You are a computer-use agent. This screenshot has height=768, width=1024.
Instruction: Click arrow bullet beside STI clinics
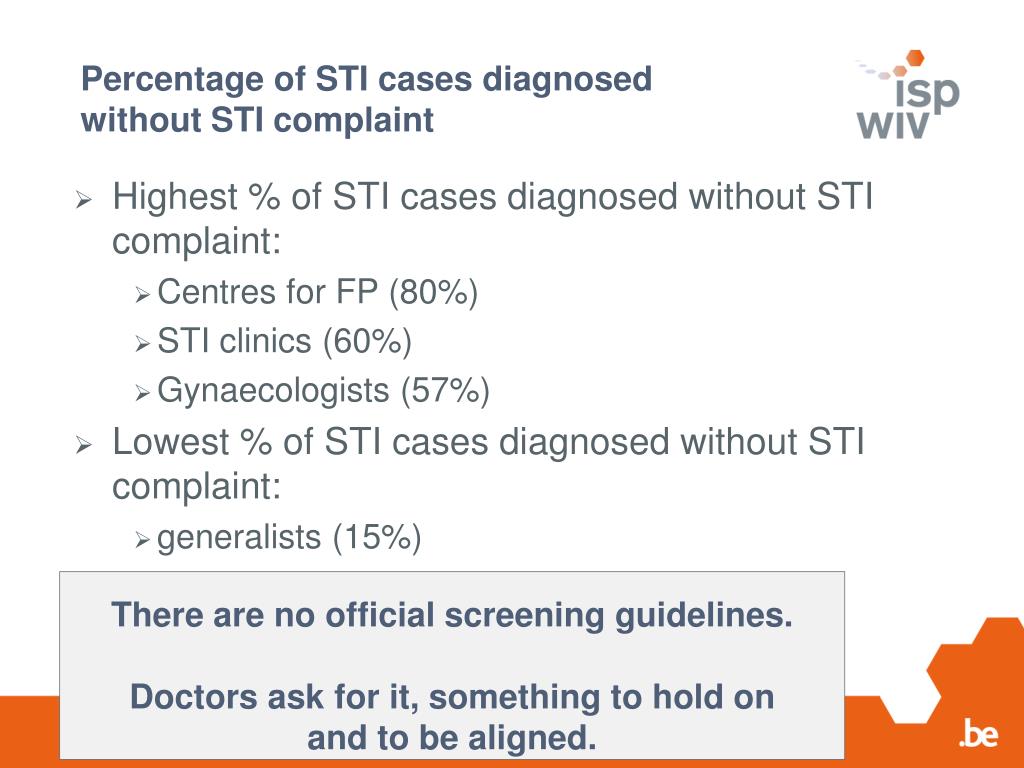(143, 344)
